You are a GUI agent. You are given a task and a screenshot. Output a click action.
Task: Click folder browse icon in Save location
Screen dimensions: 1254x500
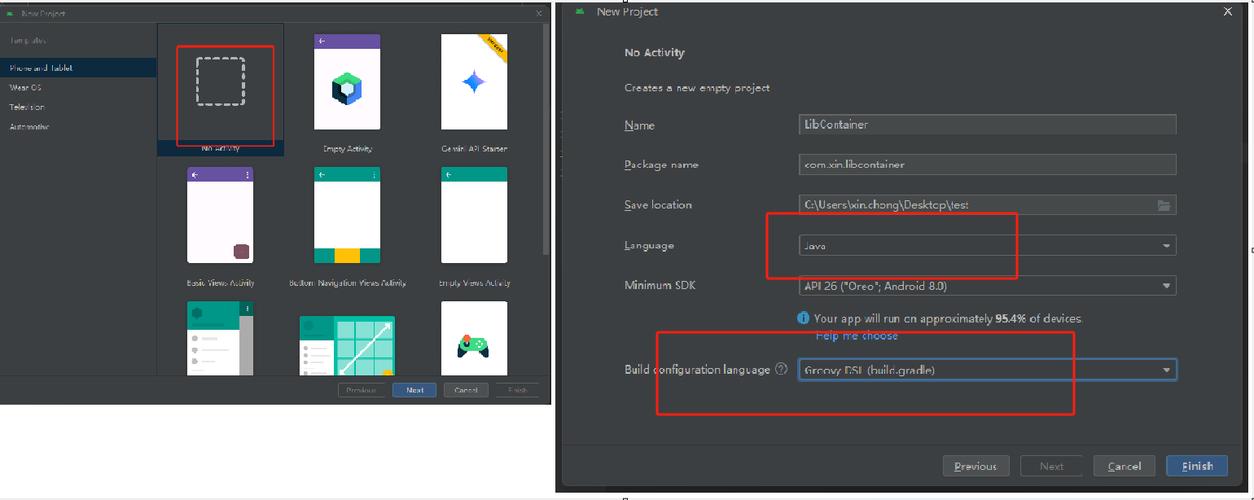1164,205
